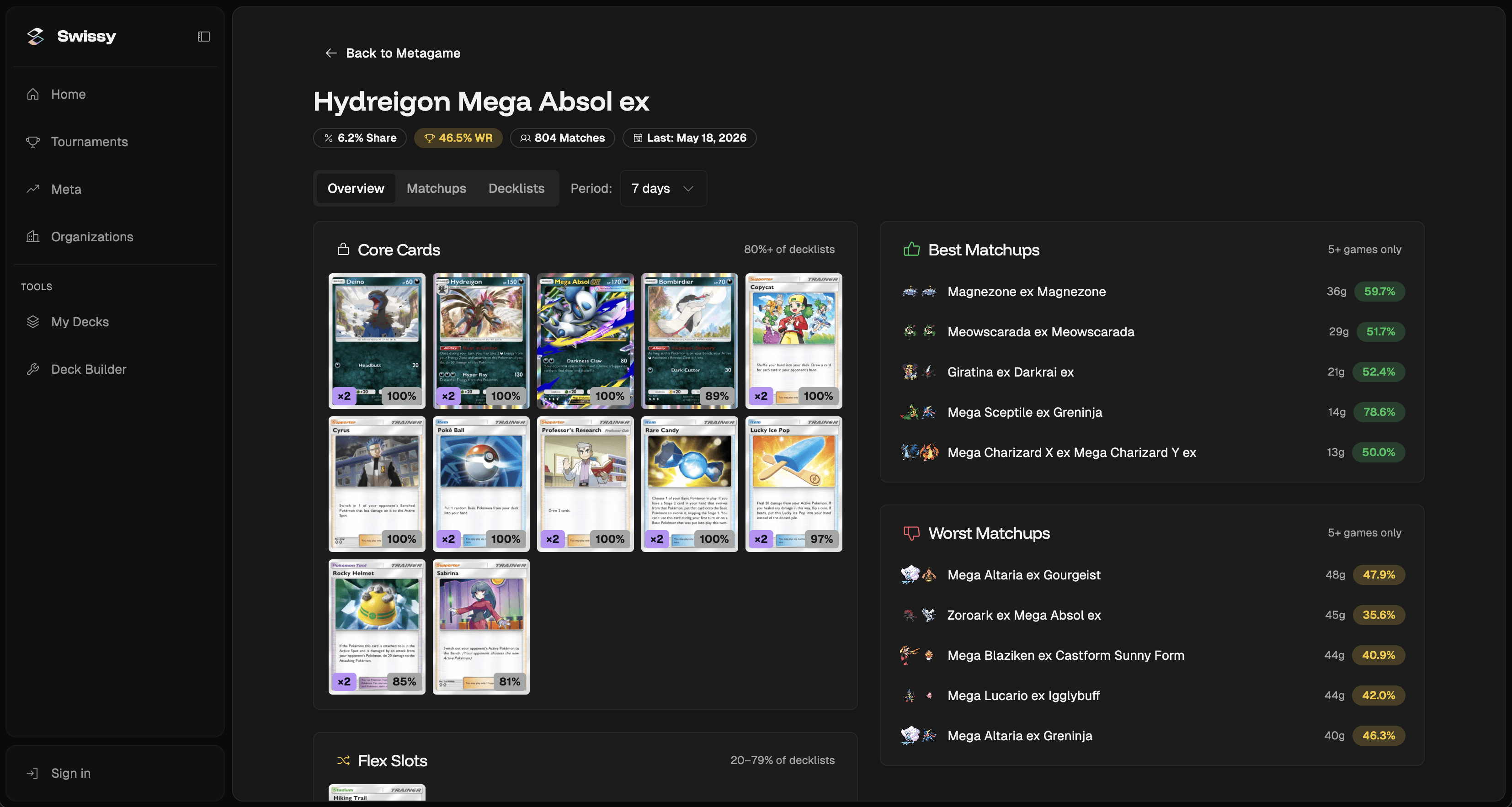
Task: Open the Copycat trainer card
Action: pyautogui.click(x=793, y=341)
